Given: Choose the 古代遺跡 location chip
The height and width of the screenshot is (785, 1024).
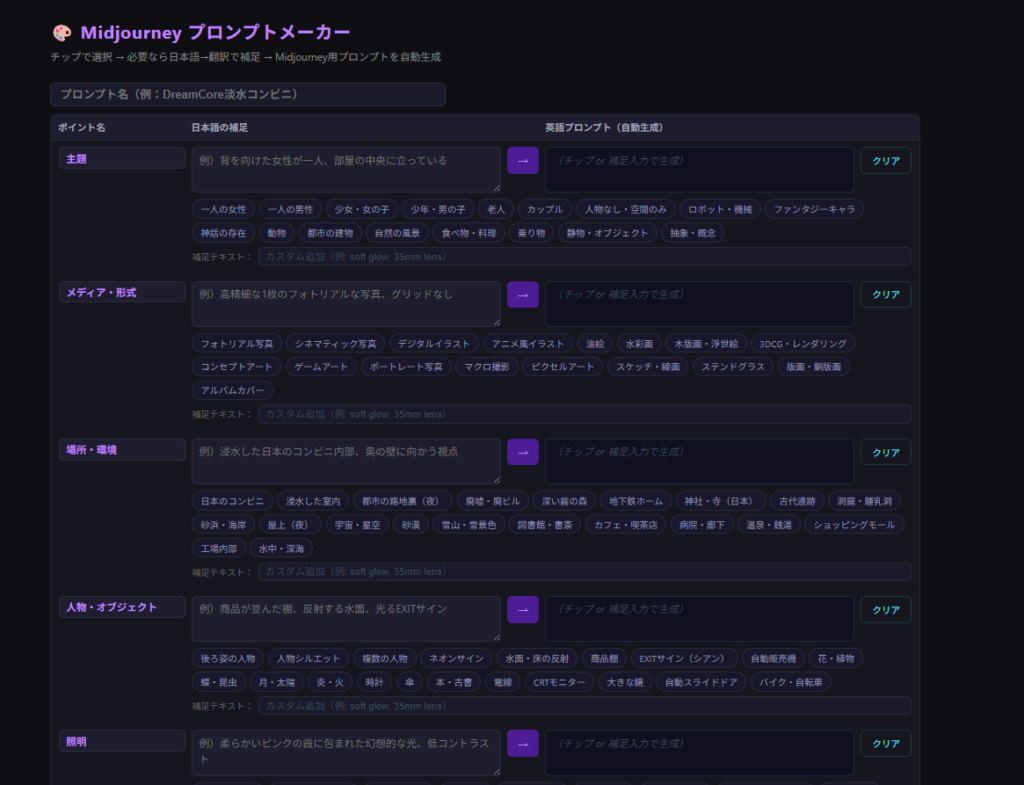Looking at the screenshot, I should tap(797, 501).
